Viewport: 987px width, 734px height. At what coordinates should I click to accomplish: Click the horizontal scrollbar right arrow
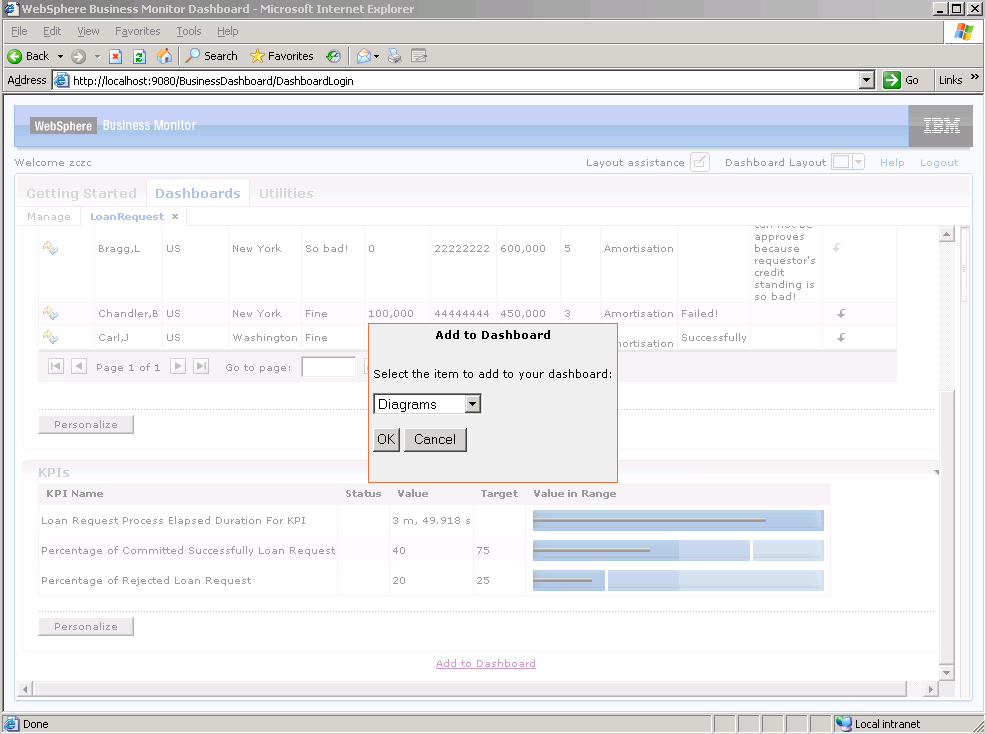[930, 689]
